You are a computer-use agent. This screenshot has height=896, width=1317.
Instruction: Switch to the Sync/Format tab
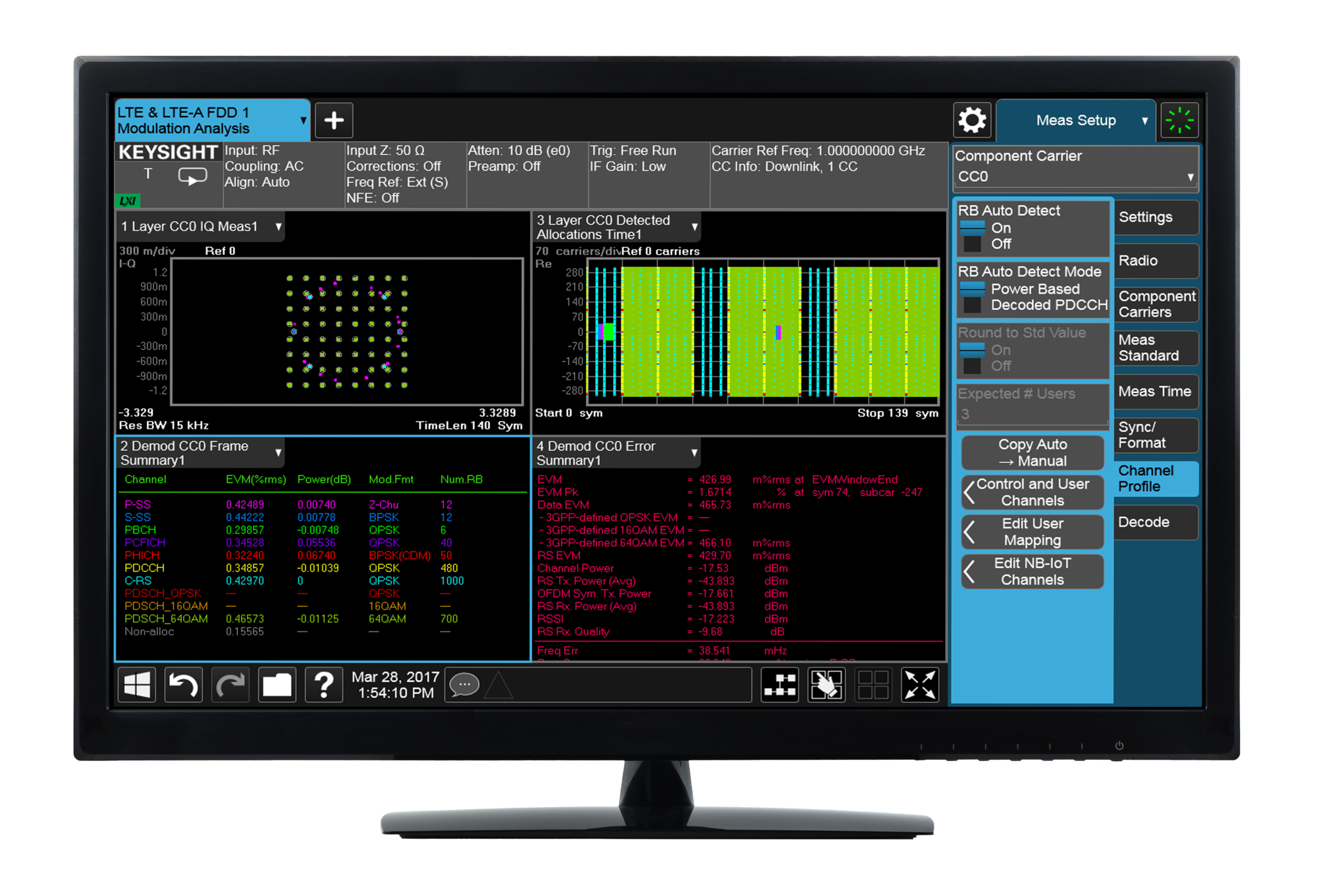(1155, 435)
